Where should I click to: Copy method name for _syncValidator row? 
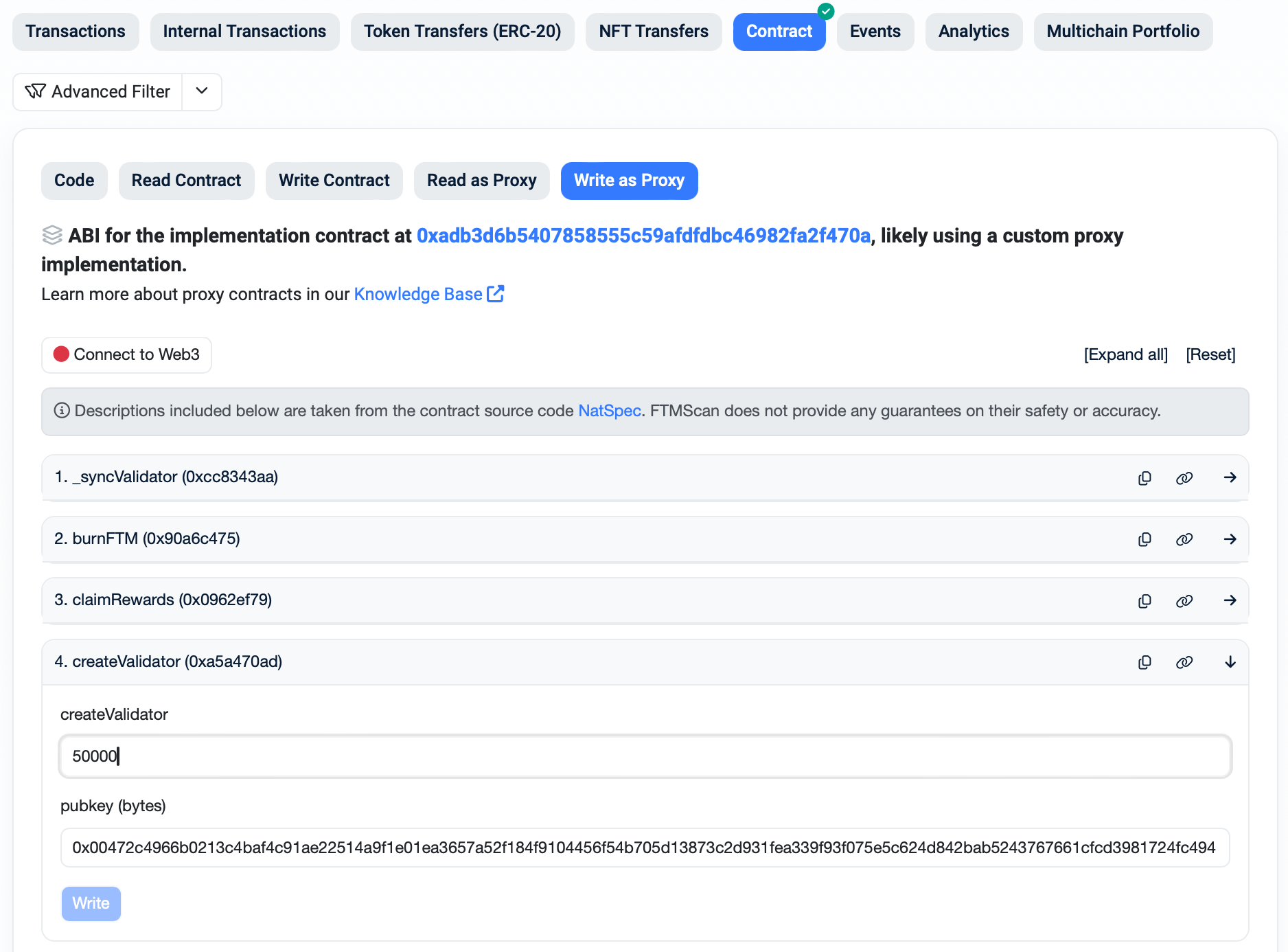(x=1145, y=478)
